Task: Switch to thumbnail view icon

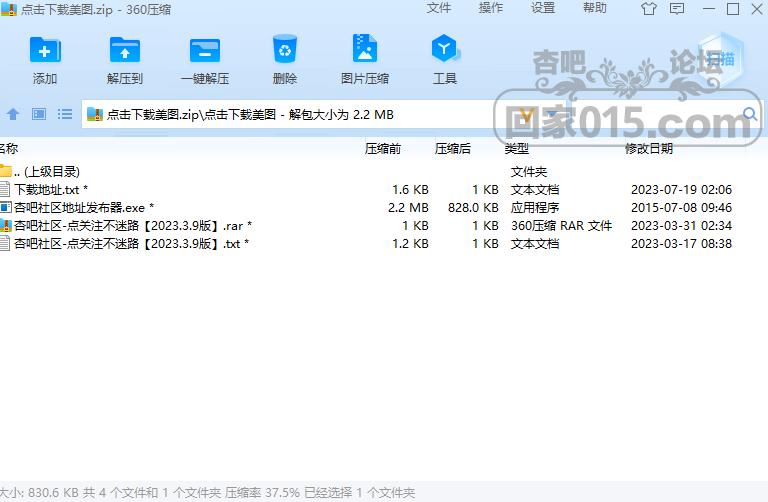Action: pyautogui.click(x=39, y=115)
